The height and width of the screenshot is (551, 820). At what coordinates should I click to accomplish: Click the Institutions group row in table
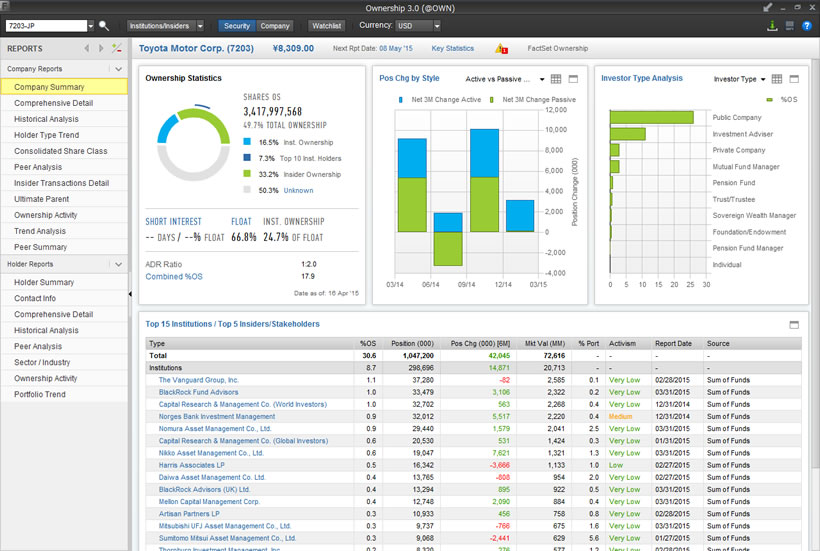coord(473,368)
